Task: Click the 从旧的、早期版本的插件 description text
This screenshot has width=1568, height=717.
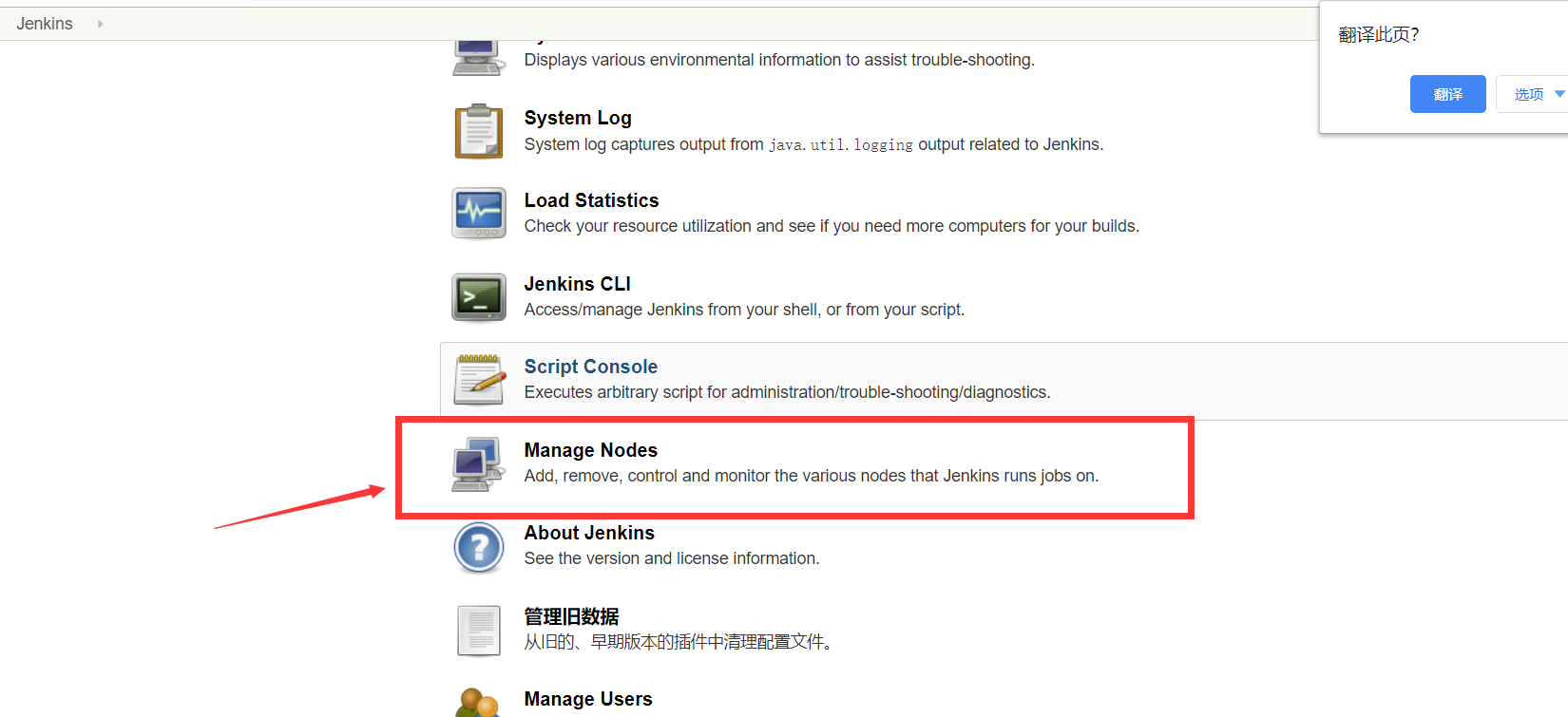Action: click(679, 642)
